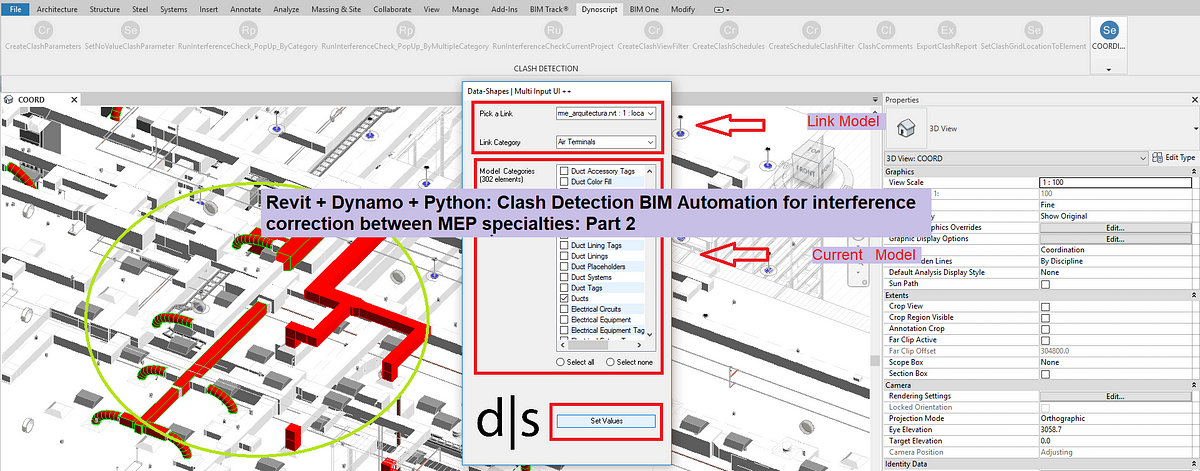Check the Duct Color Fill checkbox
The image size is (1200, 471).
pyautogui.click(x=565, y=182)
